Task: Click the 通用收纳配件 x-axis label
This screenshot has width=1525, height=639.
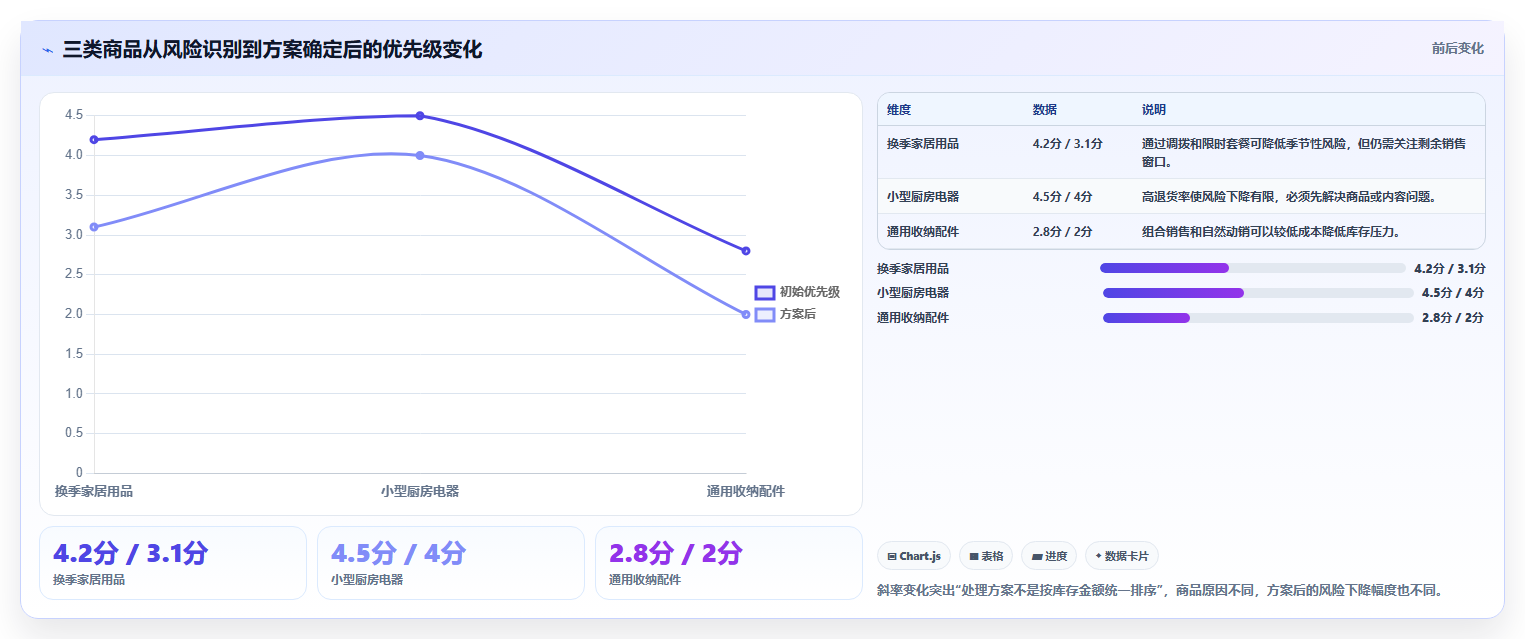Action: point(746,491)
